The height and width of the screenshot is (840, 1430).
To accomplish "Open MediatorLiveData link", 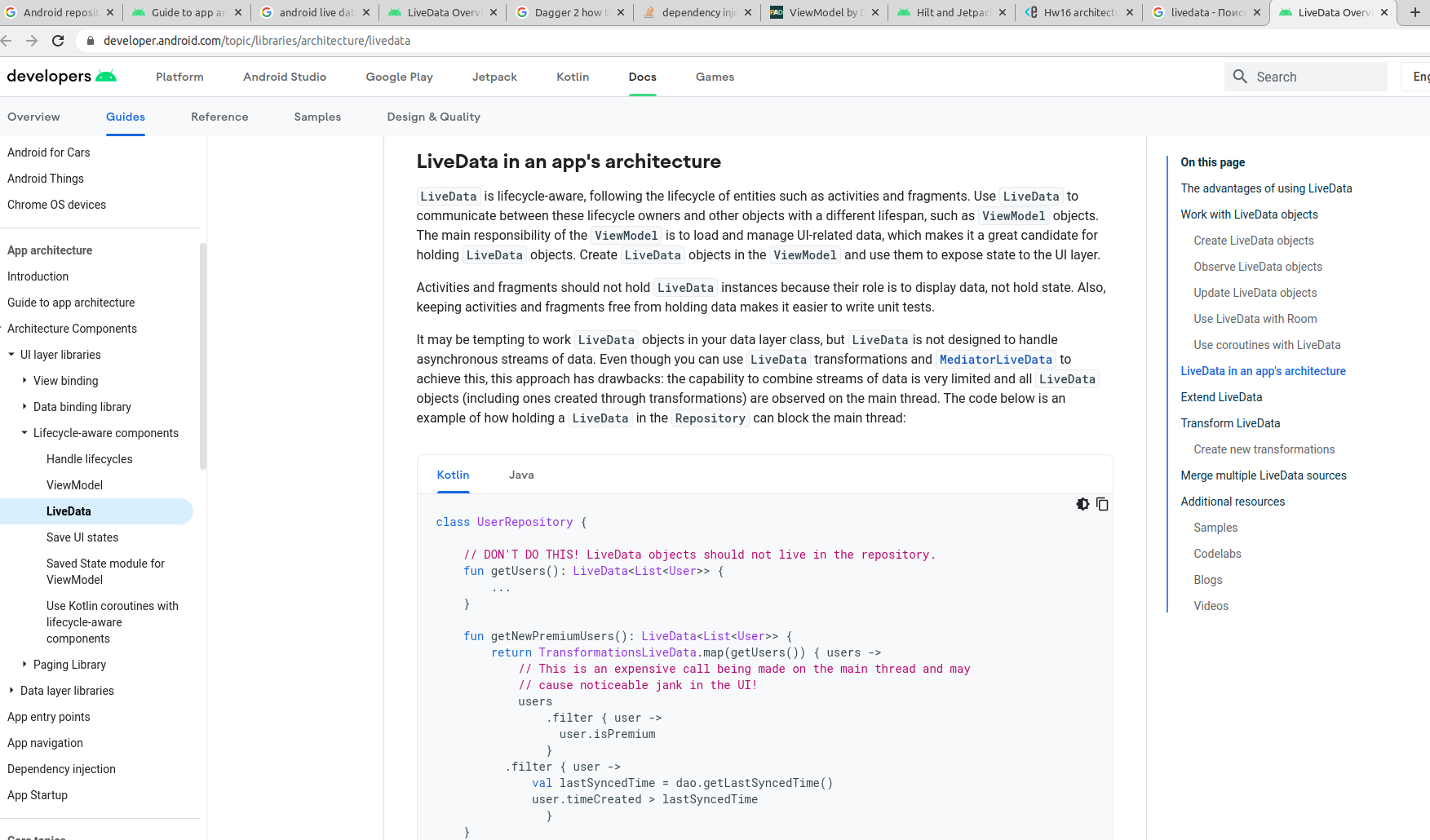I will [995, 360].
